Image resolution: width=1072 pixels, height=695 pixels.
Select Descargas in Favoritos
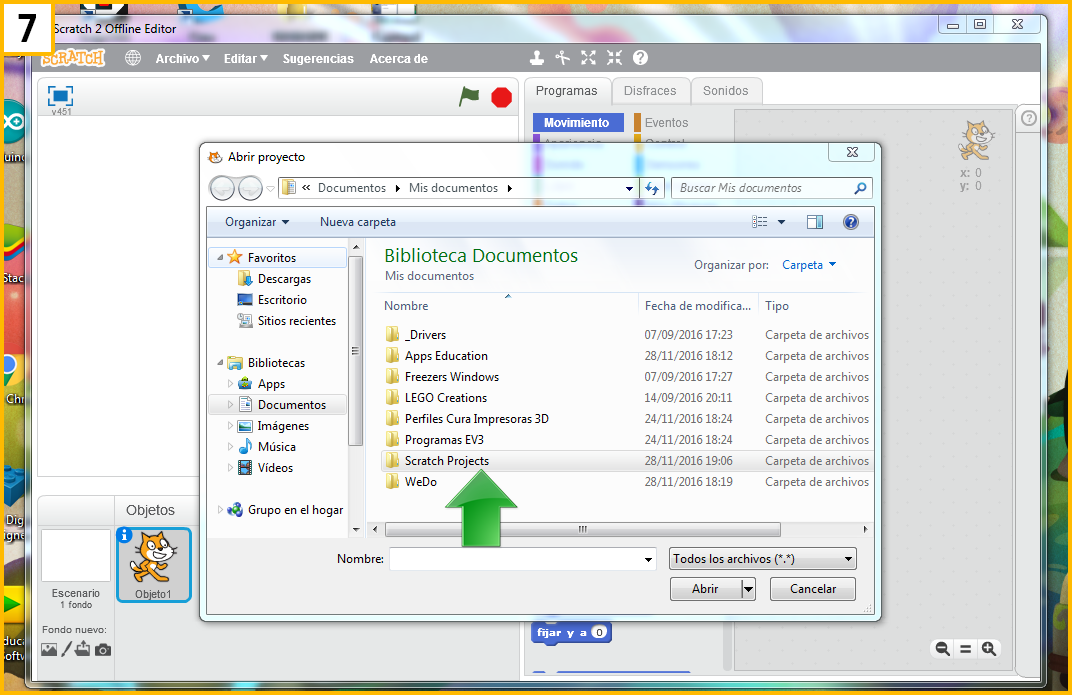coord(274,279)
